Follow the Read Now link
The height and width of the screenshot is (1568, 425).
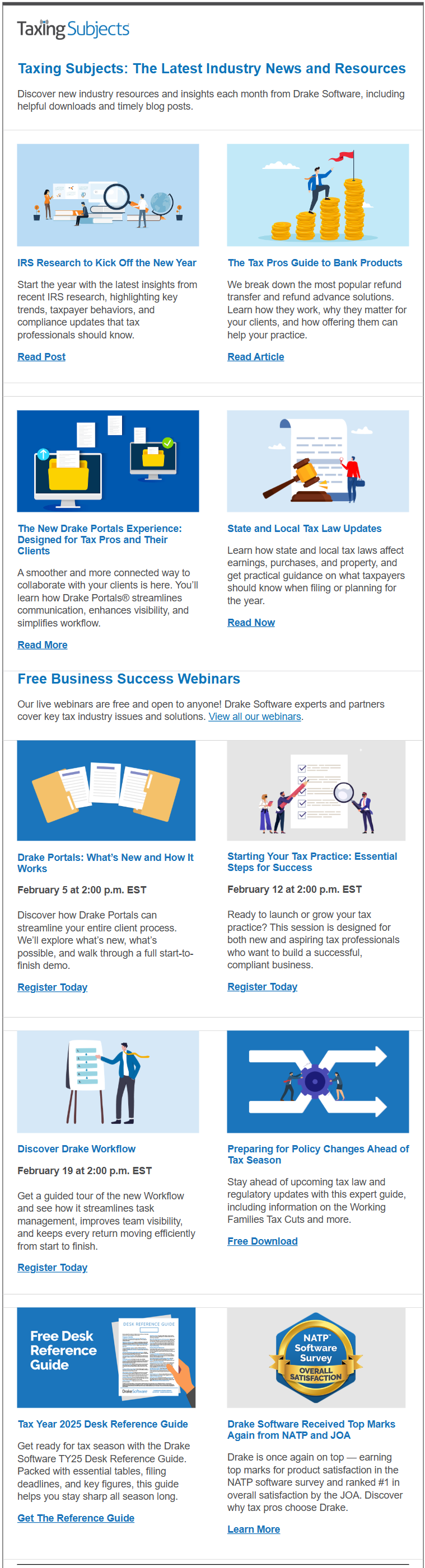click(x=251, y=622)
